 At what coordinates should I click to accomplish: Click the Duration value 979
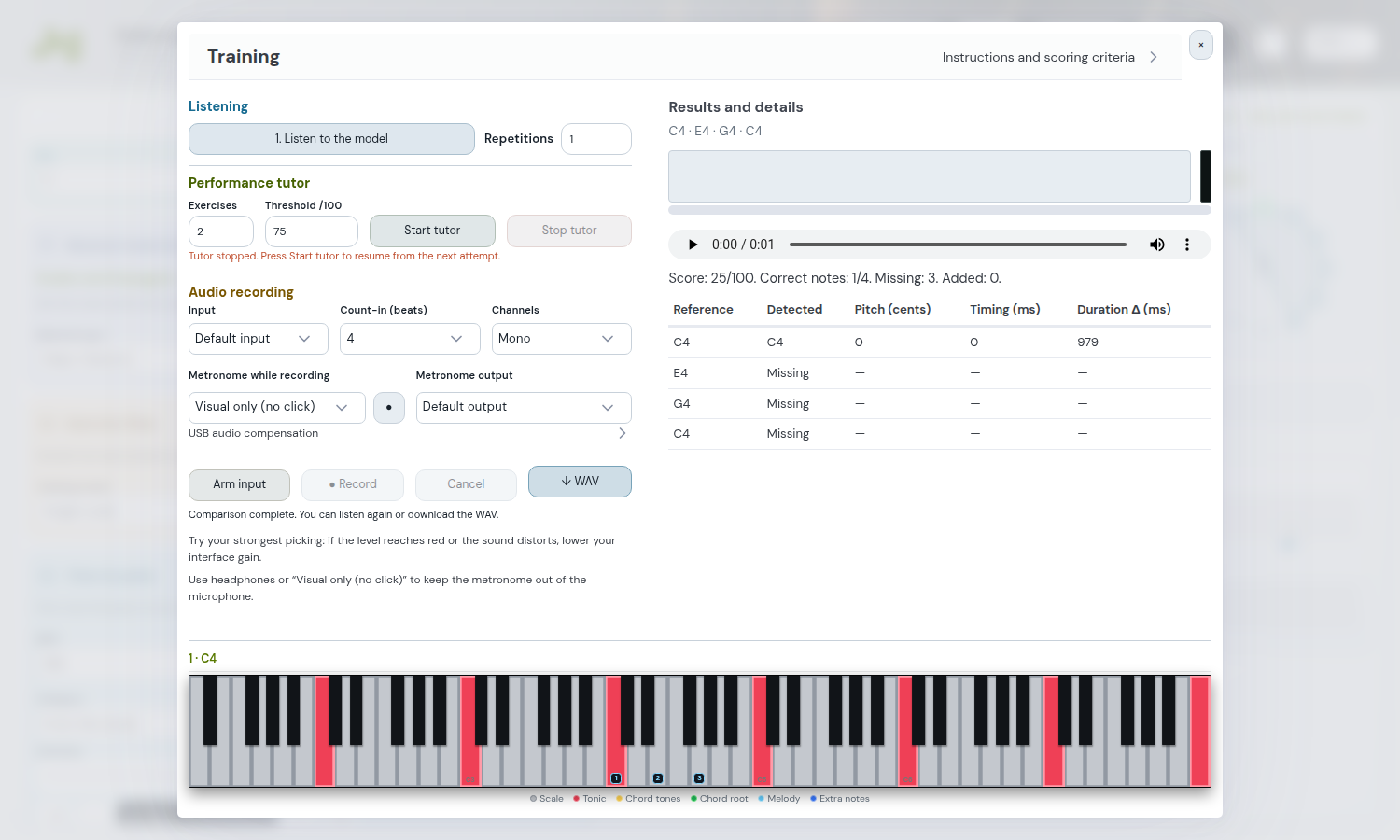click(x=1087, y=343)
